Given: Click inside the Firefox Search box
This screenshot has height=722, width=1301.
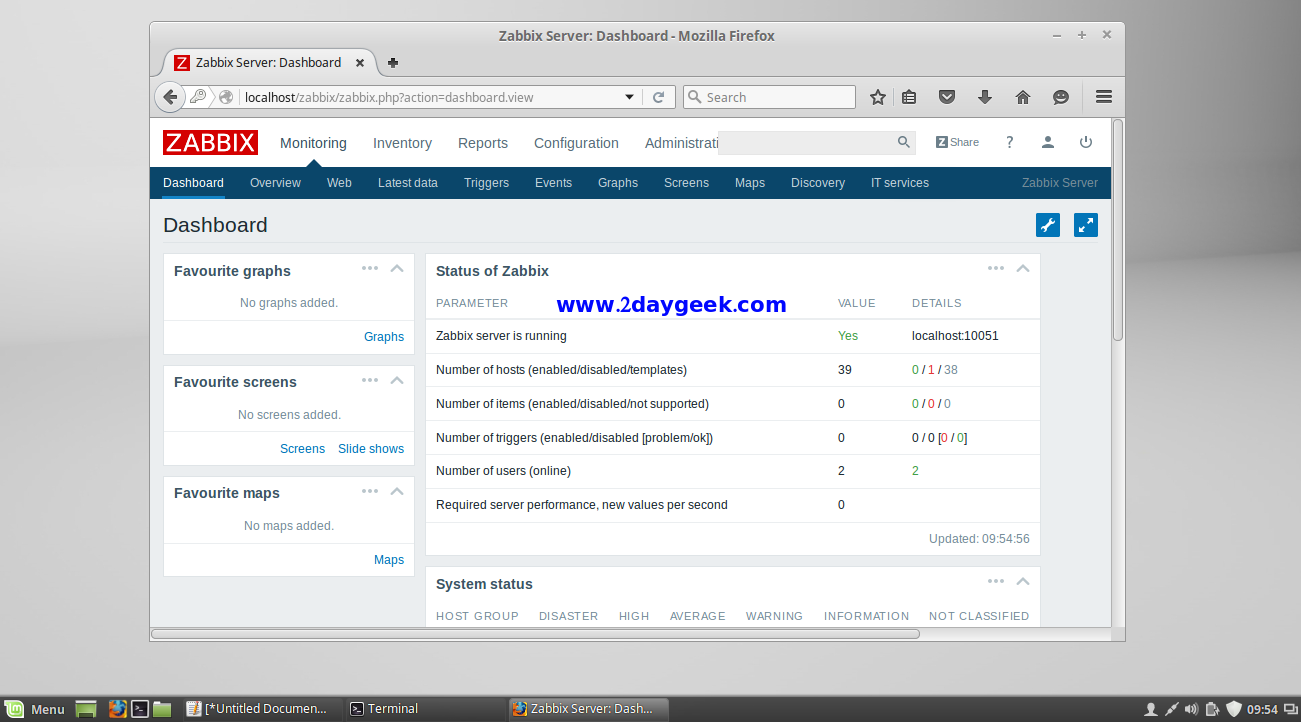Looking at the screenshot, I should (769, 97).
